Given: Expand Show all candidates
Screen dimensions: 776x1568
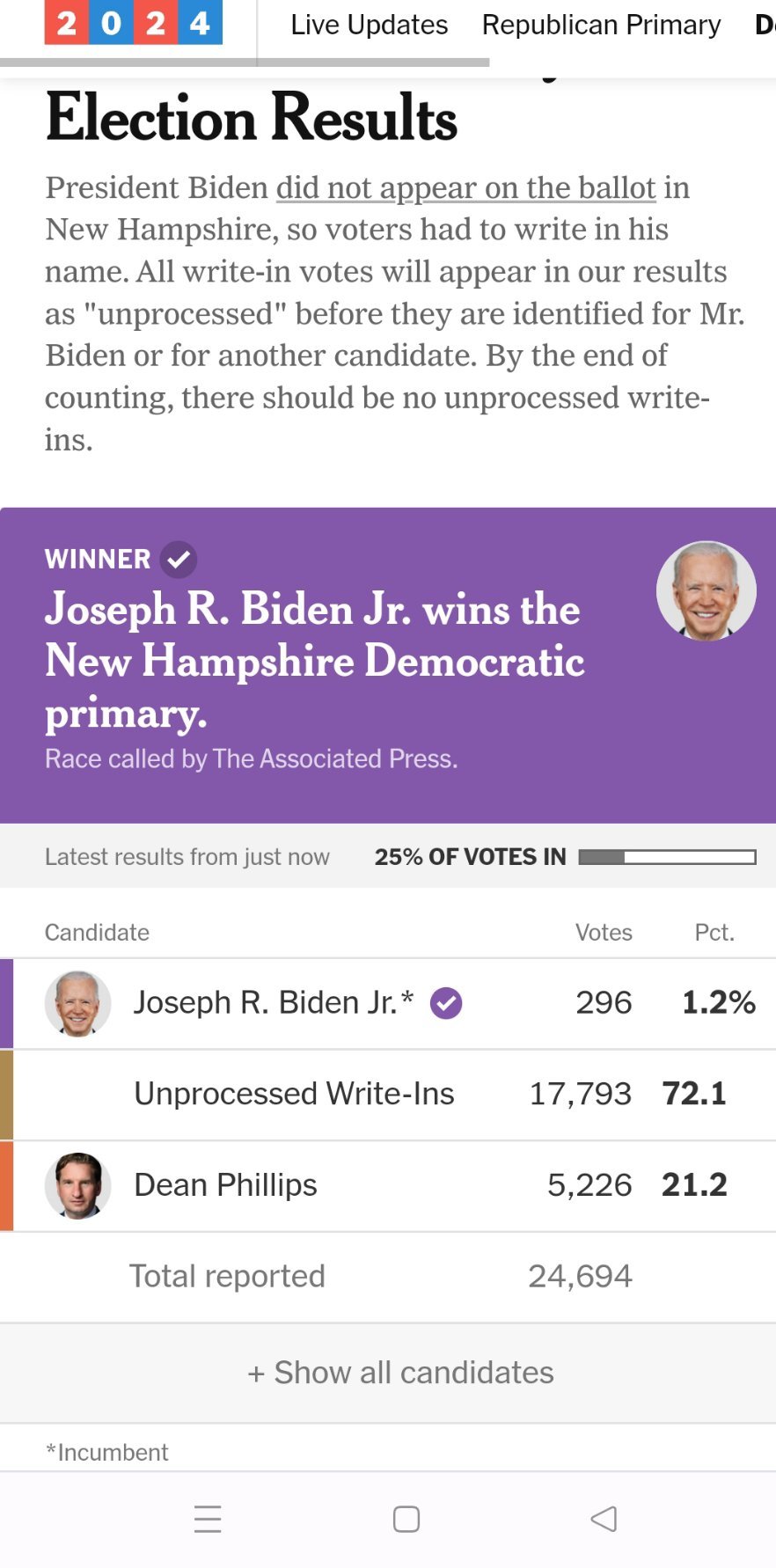Looking at the screenshot, I should (x=400, y=1373).
